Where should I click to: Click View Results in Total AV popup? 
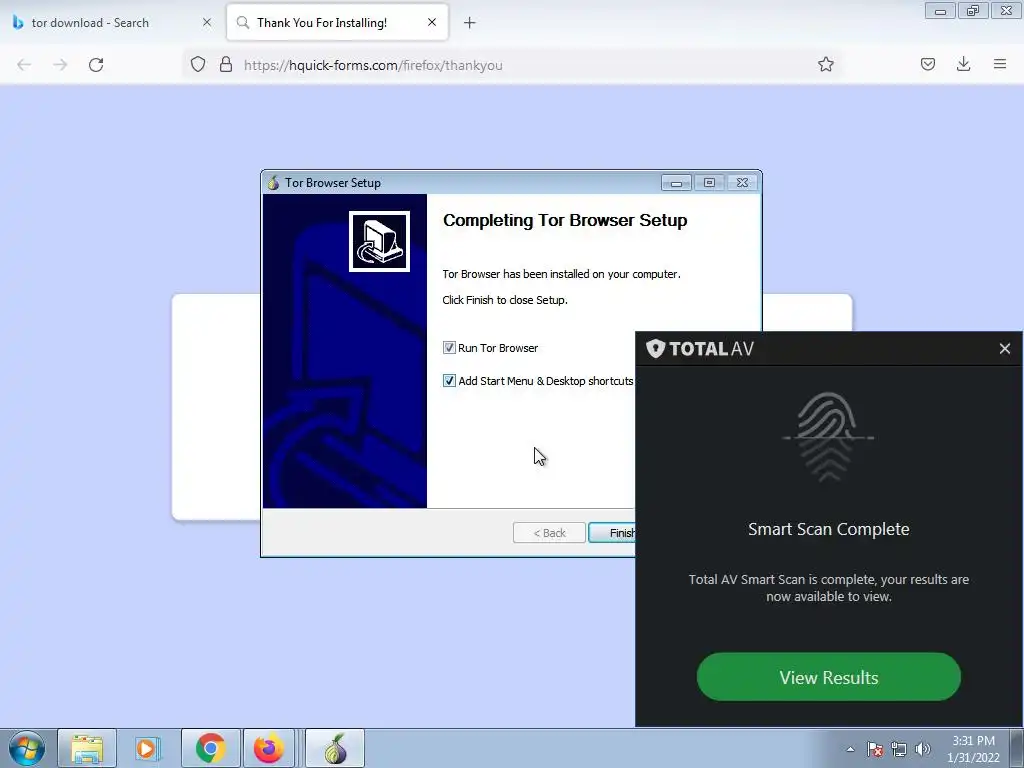tap(829, 677)
